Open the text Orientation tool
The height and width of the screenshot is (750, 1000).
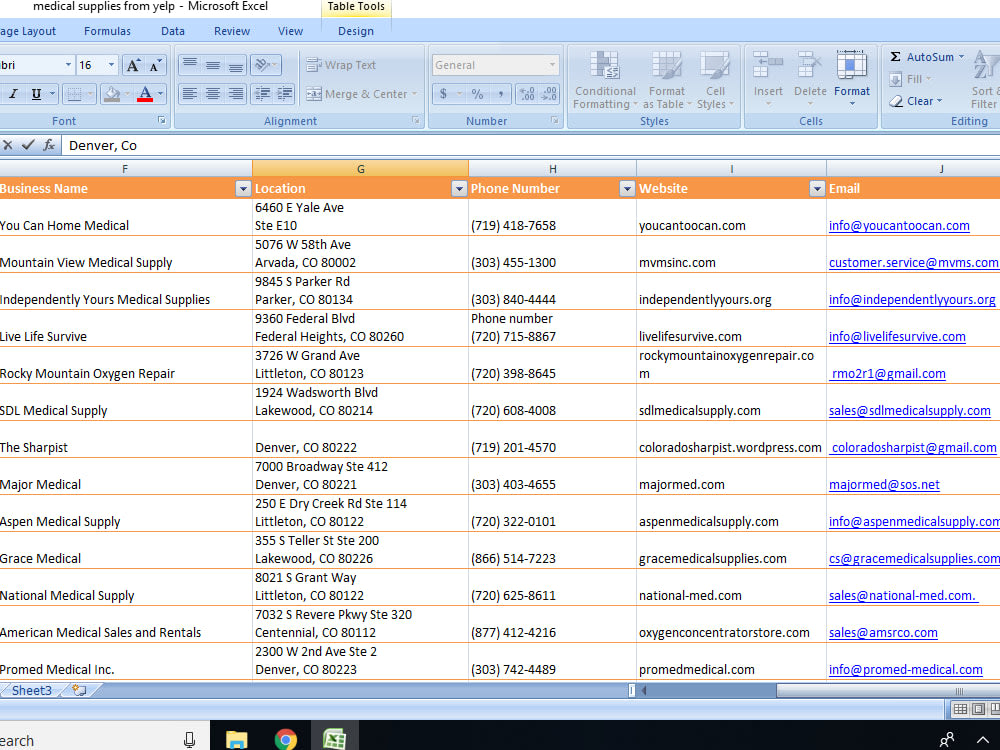[x=265, y=65]
